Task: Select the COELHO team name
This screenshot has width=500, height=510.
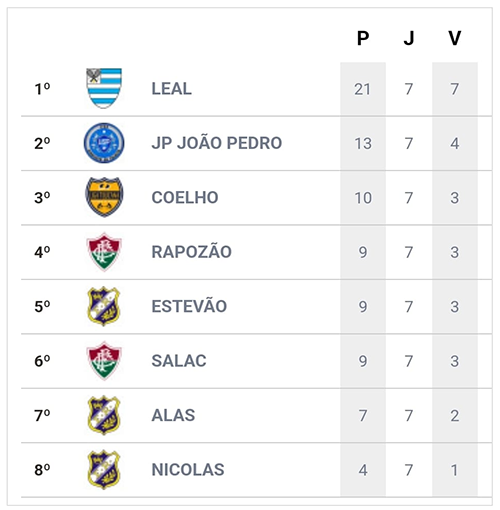Action: 185,197
